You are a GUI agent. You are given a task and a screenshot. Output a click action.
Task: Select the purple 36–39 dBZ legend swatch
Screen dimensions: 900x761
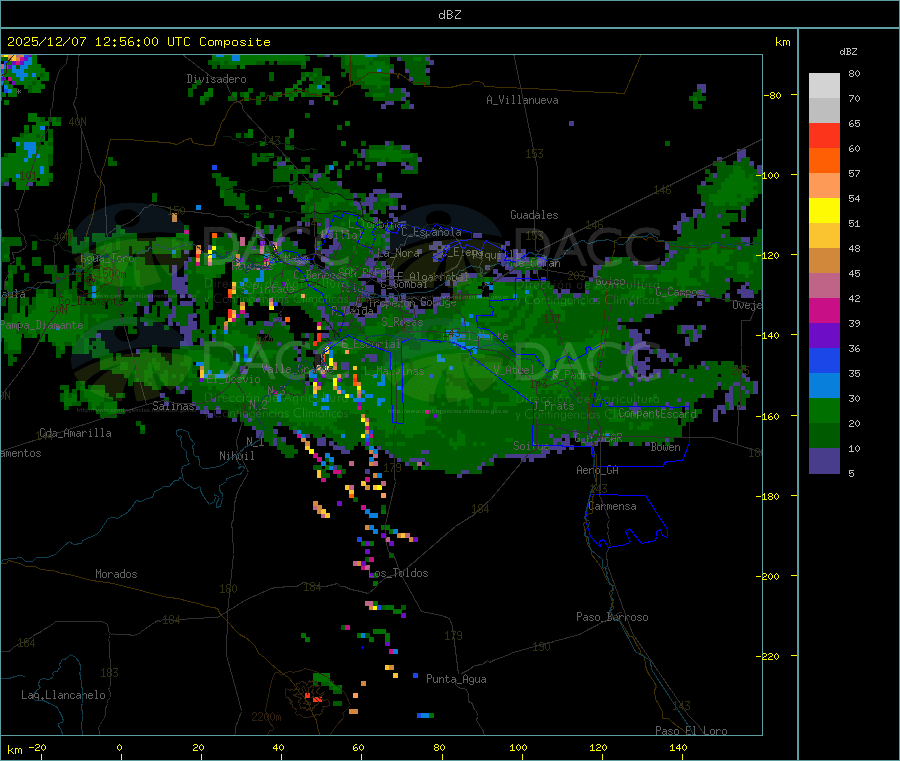(824, 336)
